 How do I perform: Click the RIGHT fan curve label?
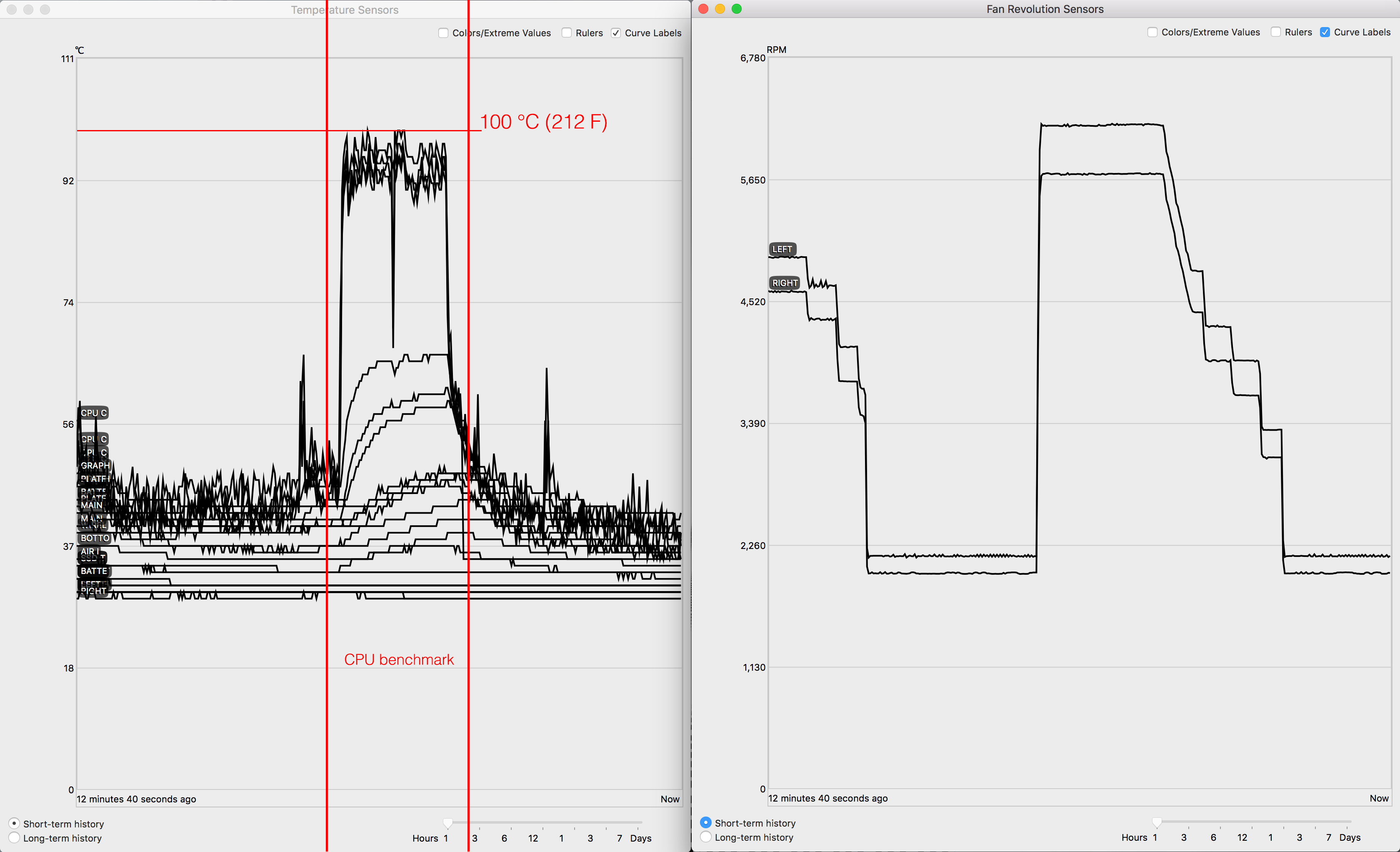click(784, 283)
